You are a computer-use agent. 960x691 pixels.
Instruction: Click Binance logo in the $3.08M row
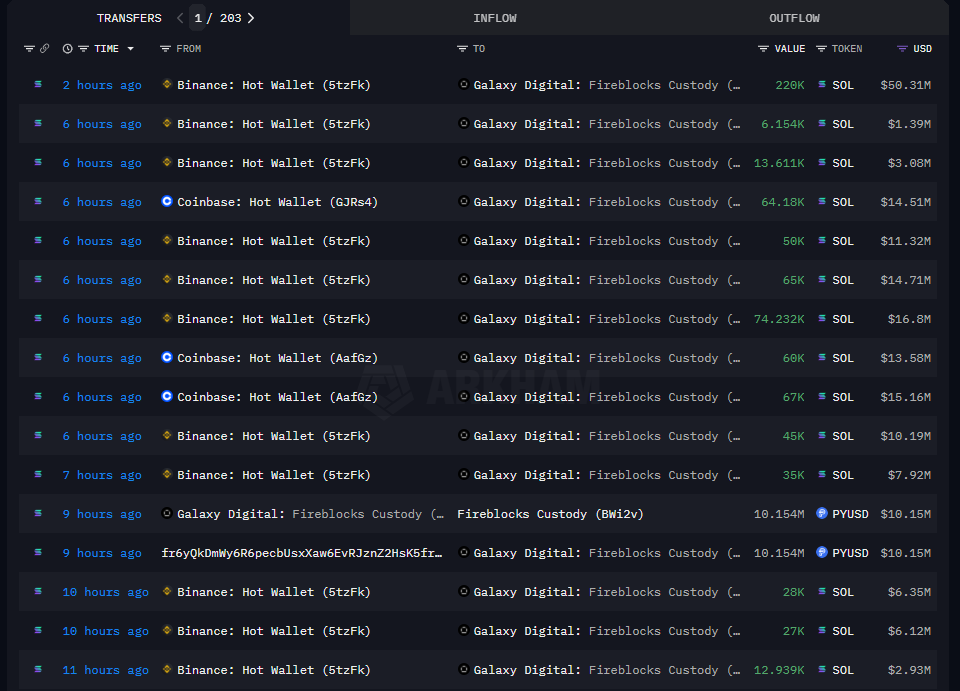tap(167, 162)
